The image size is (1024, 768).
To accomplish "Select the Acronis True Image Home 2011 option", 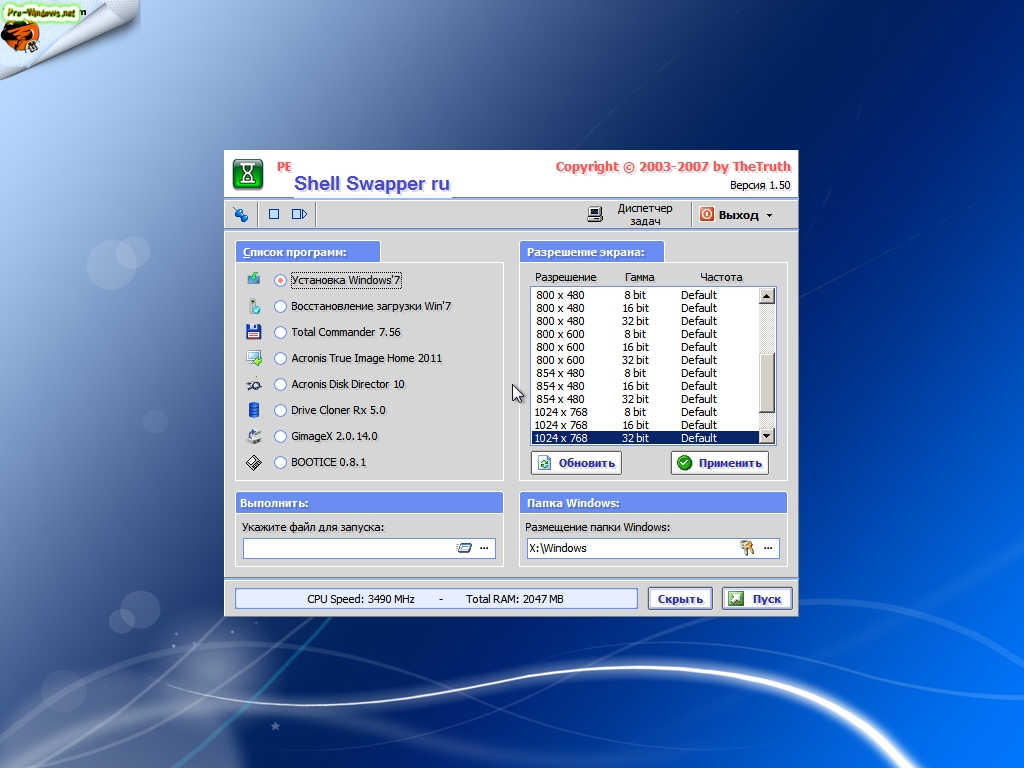I will tap(281, 358).
